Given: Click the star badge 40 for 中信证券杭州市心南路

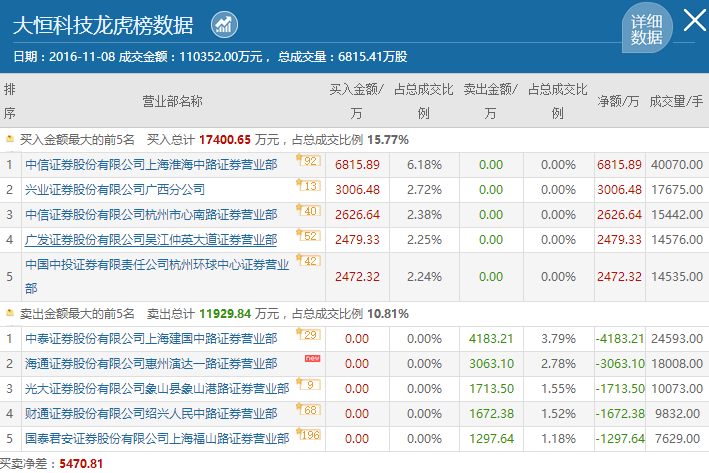Looking at the screenshot, I should (x=308, y=210).
